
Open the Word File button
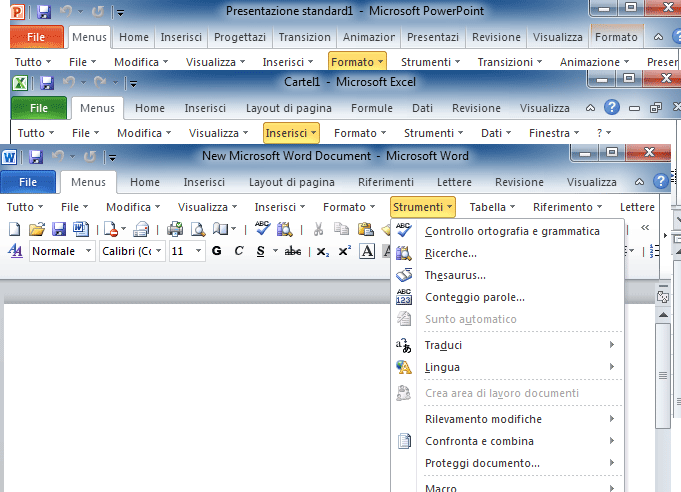(28, 182)
